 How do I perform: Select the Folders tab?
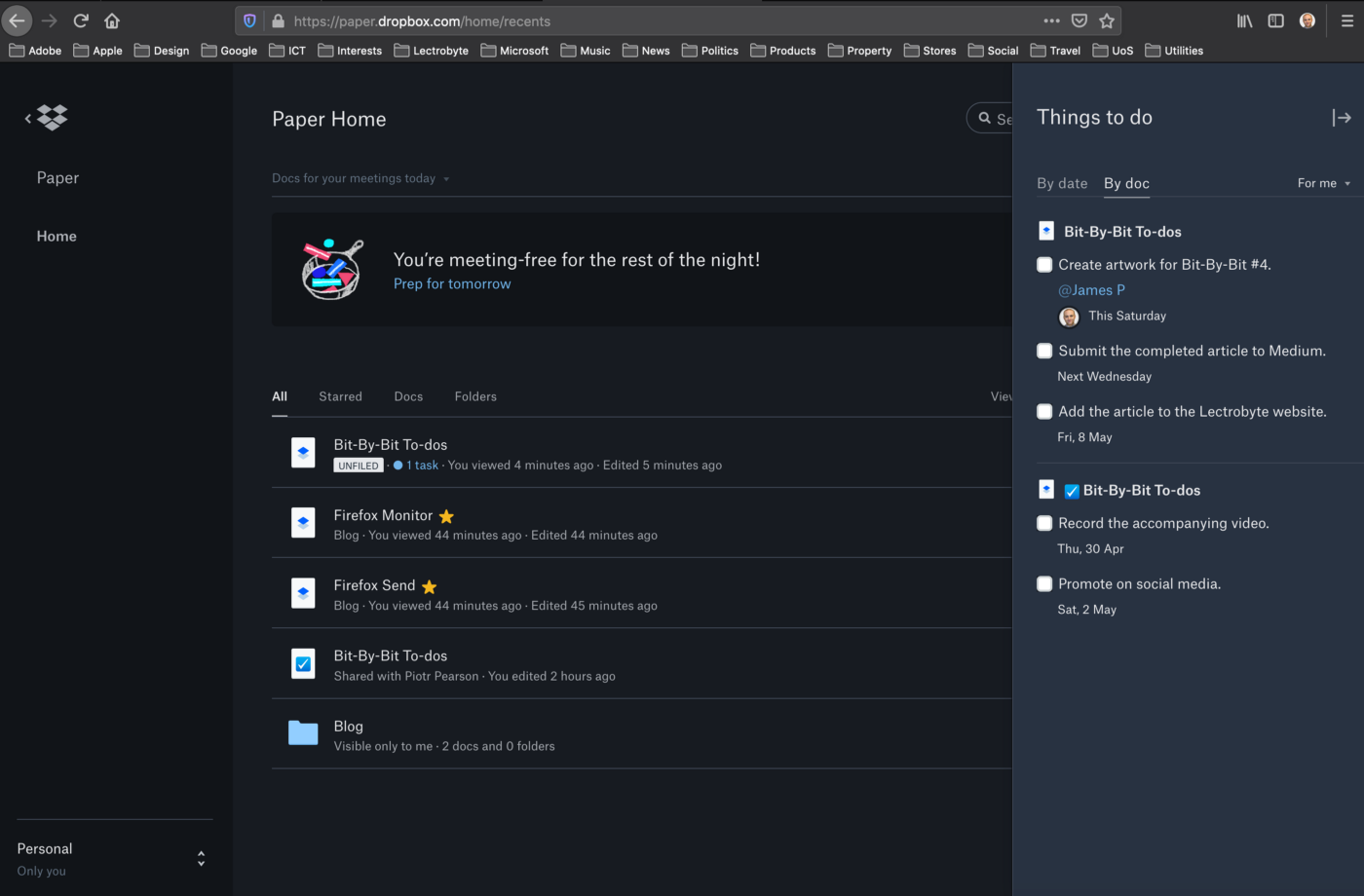pyautogui.click(x=475, y=396)
